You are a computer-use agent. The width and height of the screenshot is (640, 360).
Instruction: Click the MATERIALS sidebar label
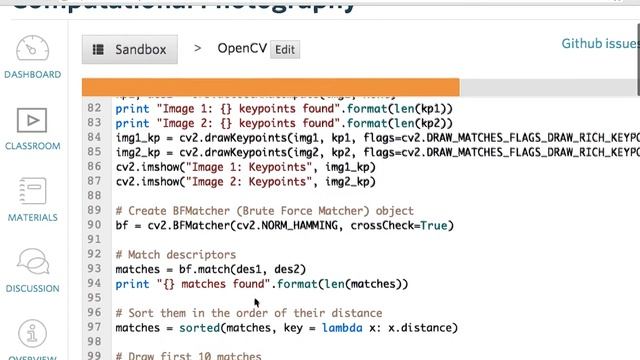click(33, 218)
